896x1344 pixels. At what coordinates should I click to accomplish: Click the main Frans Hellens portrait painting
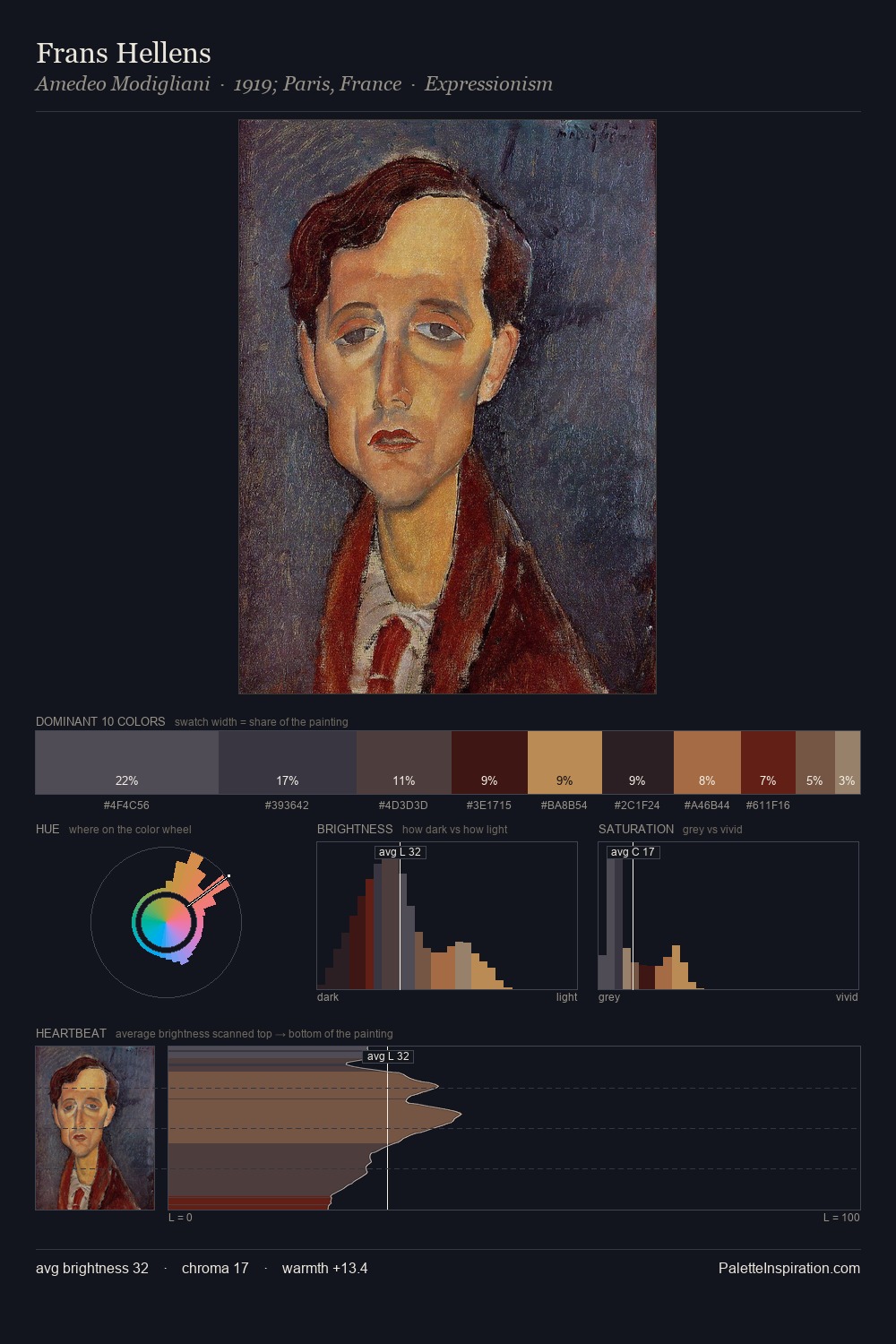[447, 407]
